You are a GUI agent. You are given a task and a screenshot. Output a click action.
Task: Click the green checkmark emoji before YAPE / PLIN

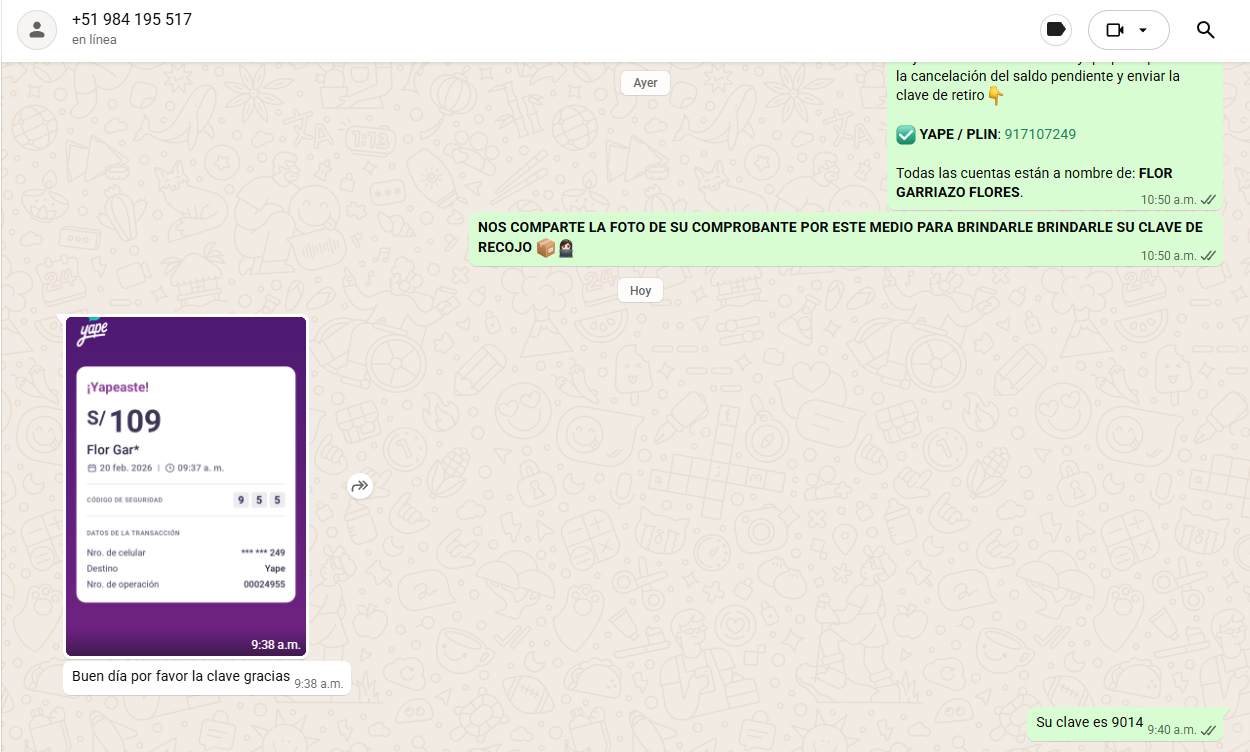click(x=906, y=134)
